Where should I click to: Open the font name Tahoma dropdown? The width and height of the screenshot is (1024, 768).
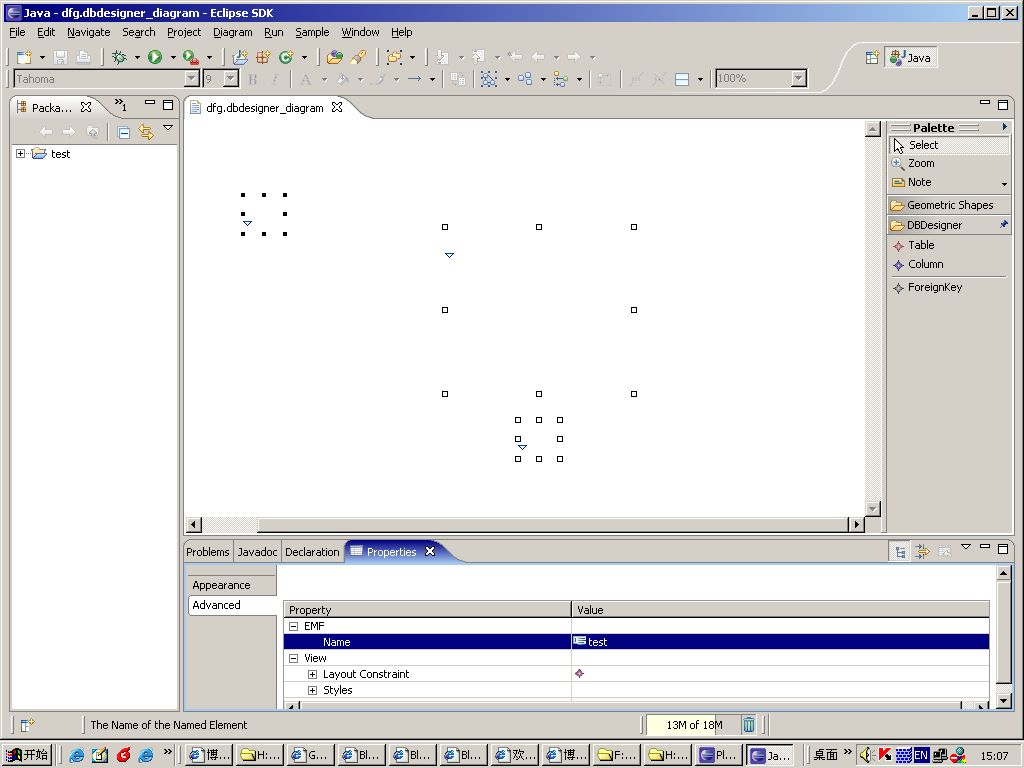[x=191, y=79]
